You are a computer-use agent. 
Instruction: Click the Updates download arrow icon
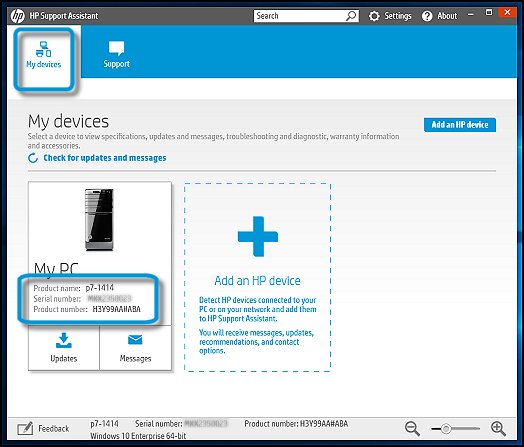63,340
